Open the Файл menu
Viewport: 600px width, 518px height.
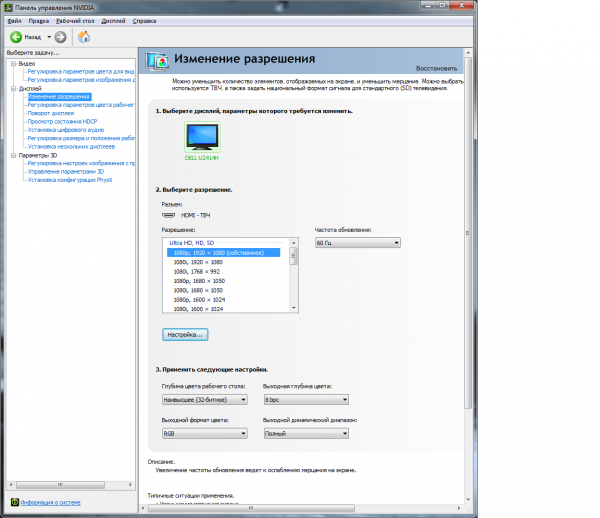click(x=14, y=20)
